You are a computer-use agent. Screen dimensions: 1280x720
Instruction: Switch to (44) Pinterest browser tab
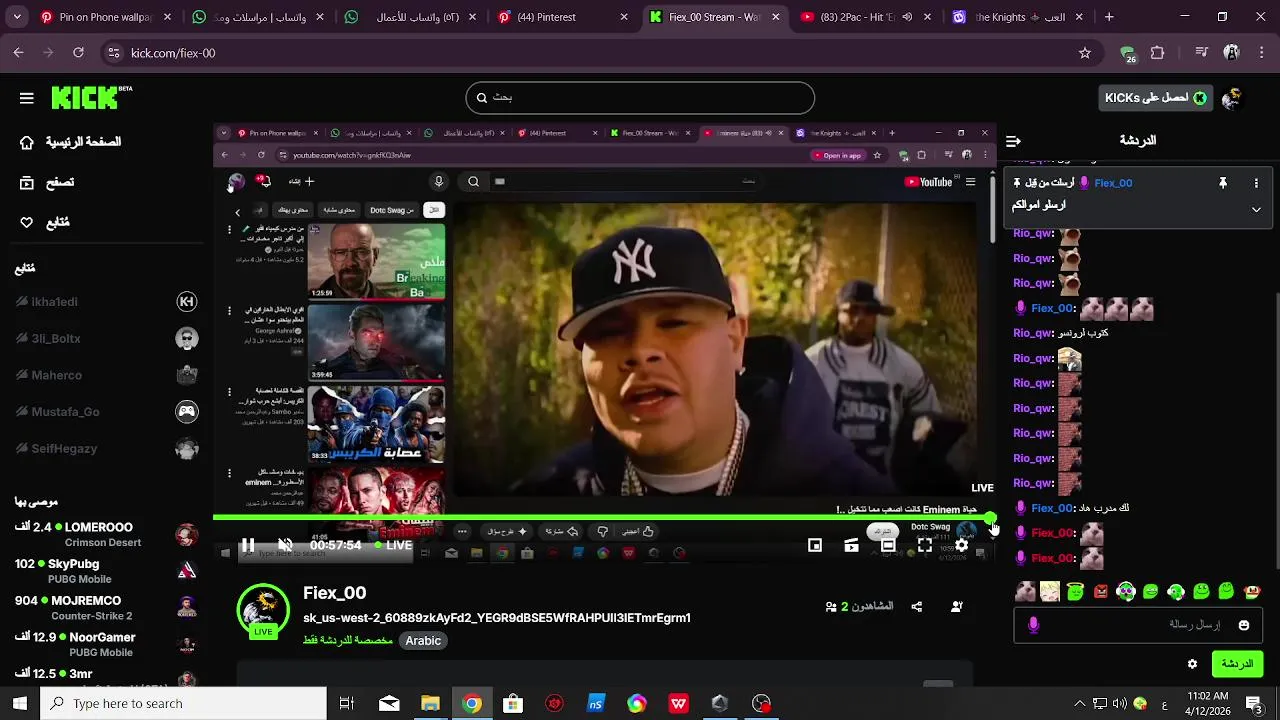pyautogui.click(x=563, y=17)
